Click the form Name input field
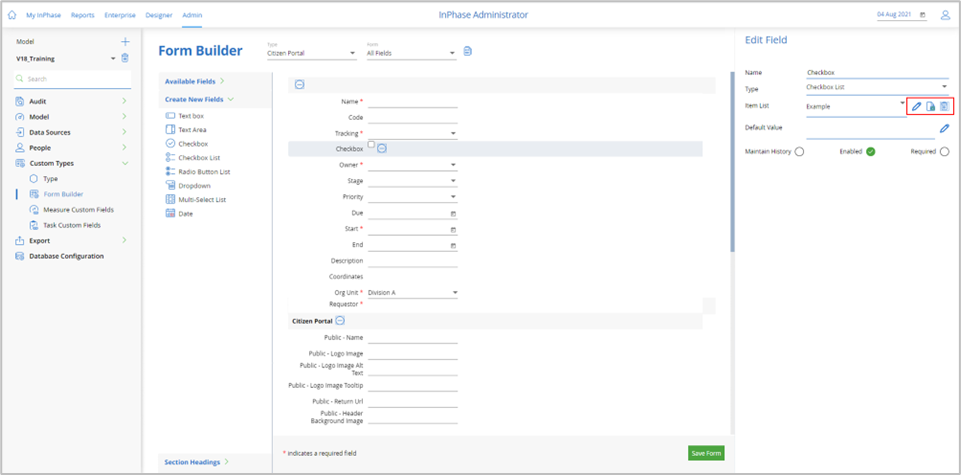 [412, 101]
